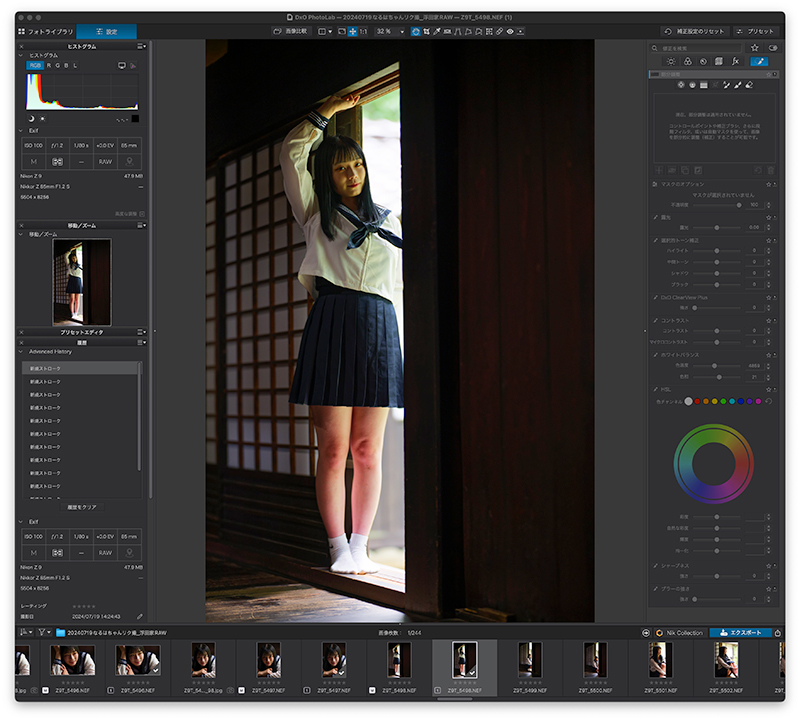The height and width of the screenshot is (720, 800).
Task: Click the HSL color wheel
Action: pyautogui.click(x=714, y=464)
